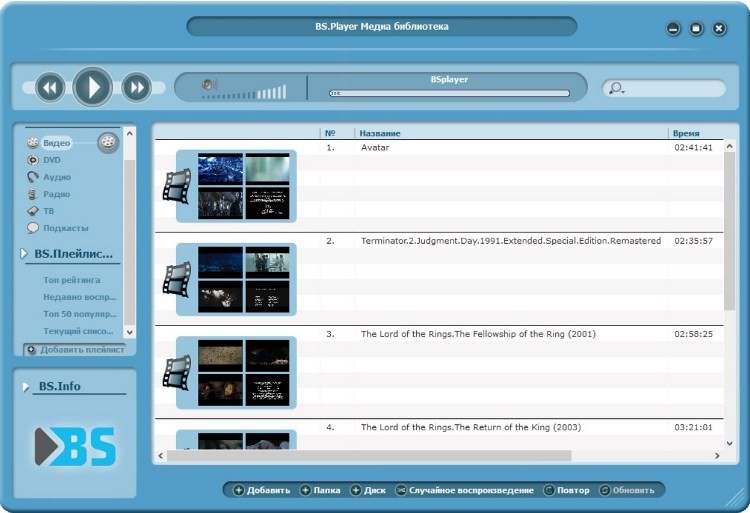
Task: Select the Terminator.2.Judgment.Day title row
Action: click(x=511, y=241)
